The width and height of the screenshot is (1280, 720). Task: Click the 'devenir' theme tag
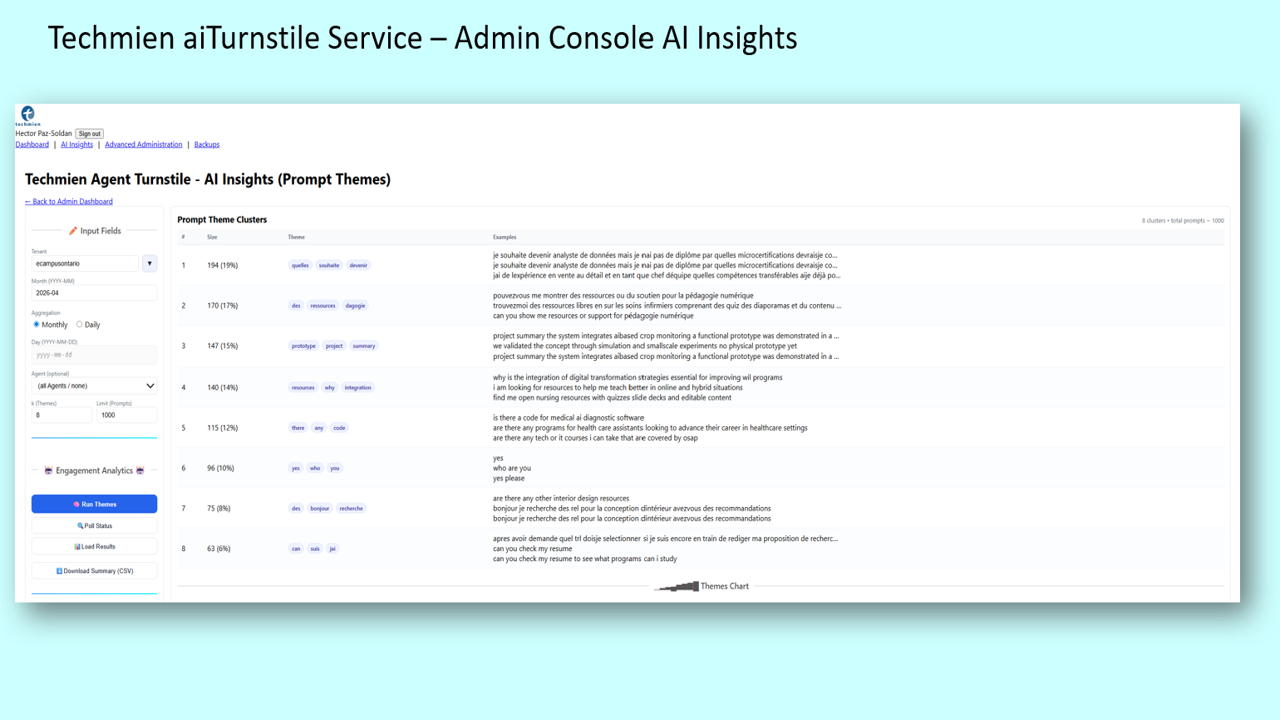point(359,266)
